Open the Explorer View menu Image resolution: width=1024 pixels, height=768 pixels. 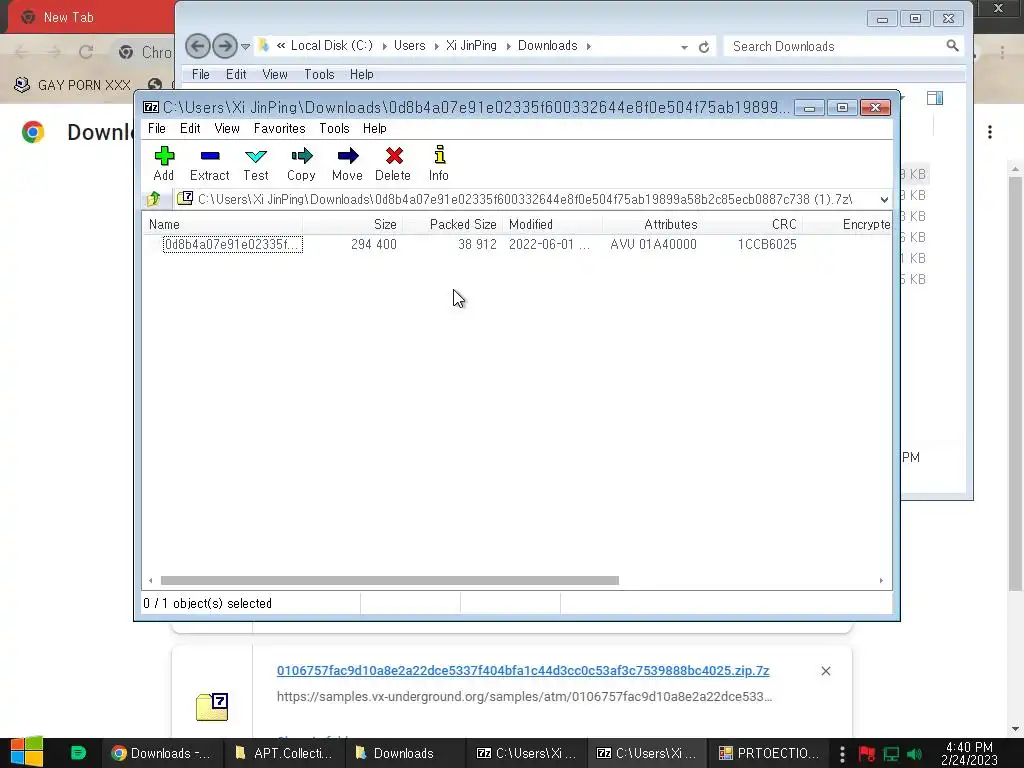point(275,74)
